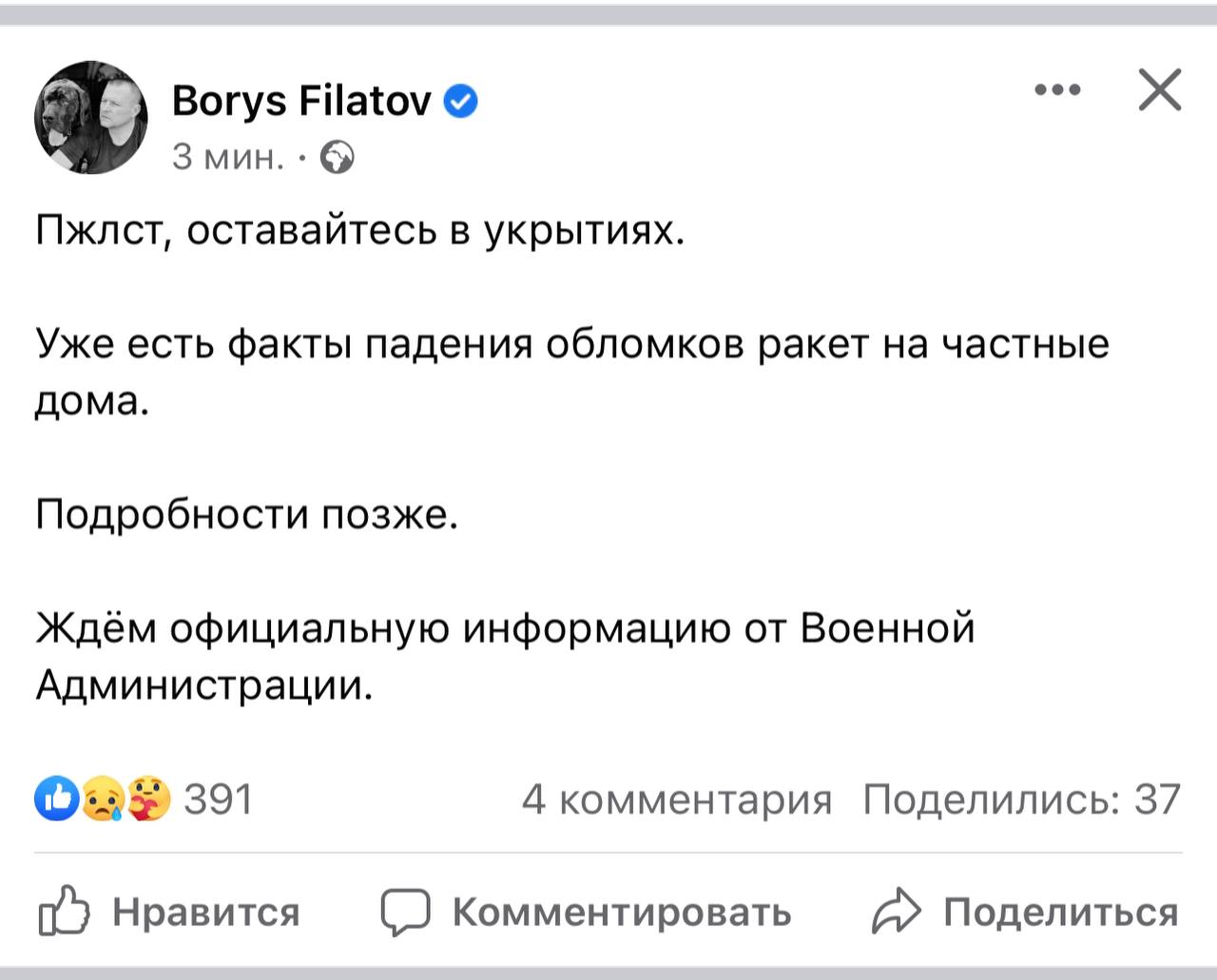Click the "3 мин." post timestamp
This screenshot has width=1217, height=980.
(228, 156)
